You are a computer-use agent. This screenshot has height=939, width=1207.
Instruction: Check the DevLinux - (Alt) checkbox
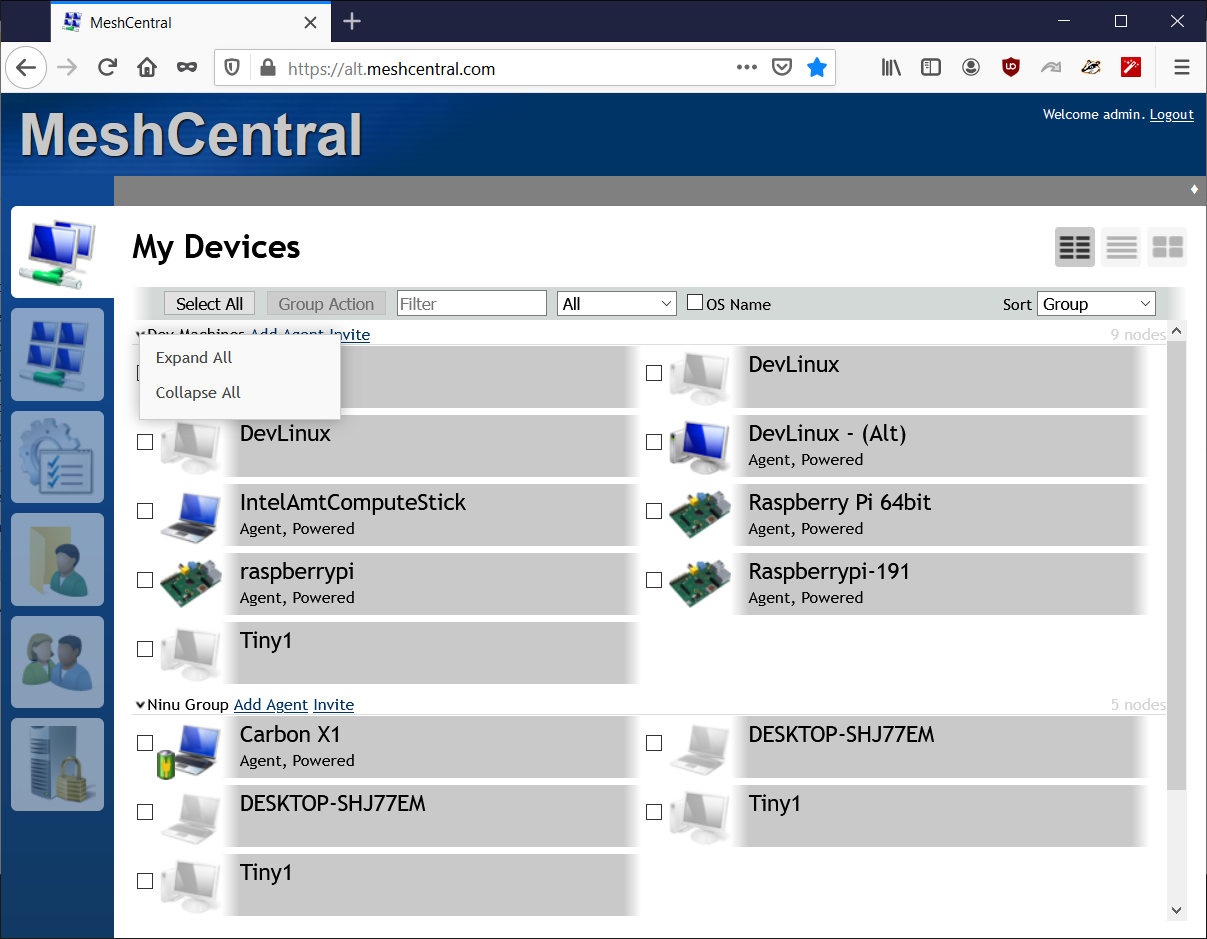[x=654, y=442]
